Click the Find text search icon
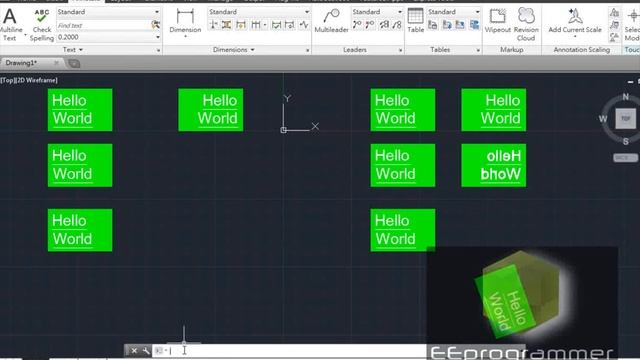The height and width of the screenshot is (360, 640). coord(156,25)
